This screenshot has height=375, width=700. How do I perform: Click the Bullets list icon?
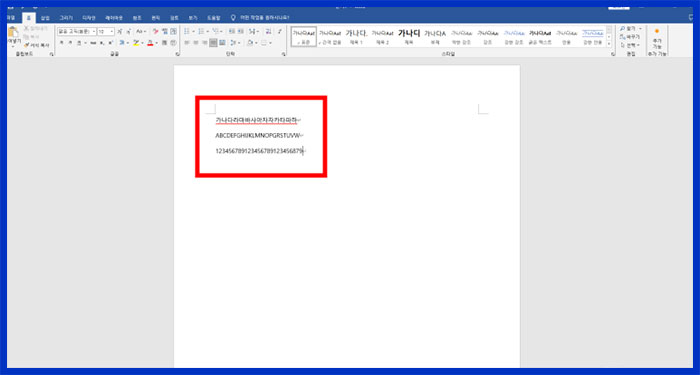click(187, 31)
